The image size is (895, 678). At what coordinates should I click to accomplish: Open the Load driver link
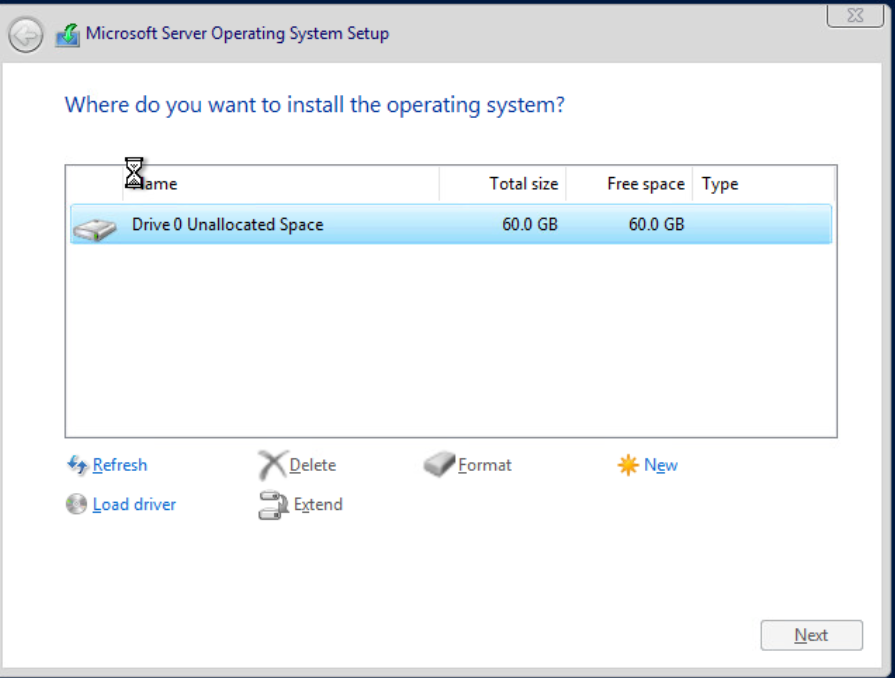(134, 505)
